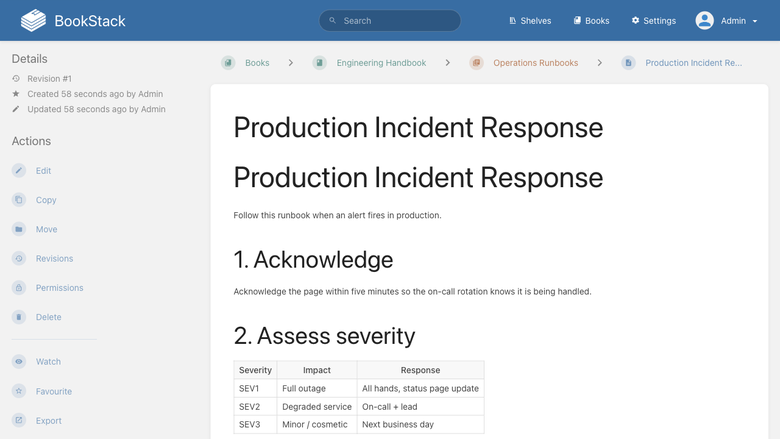This screenshot has height=439, width=780.
Task: Click the BookStack logo icon
Action: [x=33, y=20]
